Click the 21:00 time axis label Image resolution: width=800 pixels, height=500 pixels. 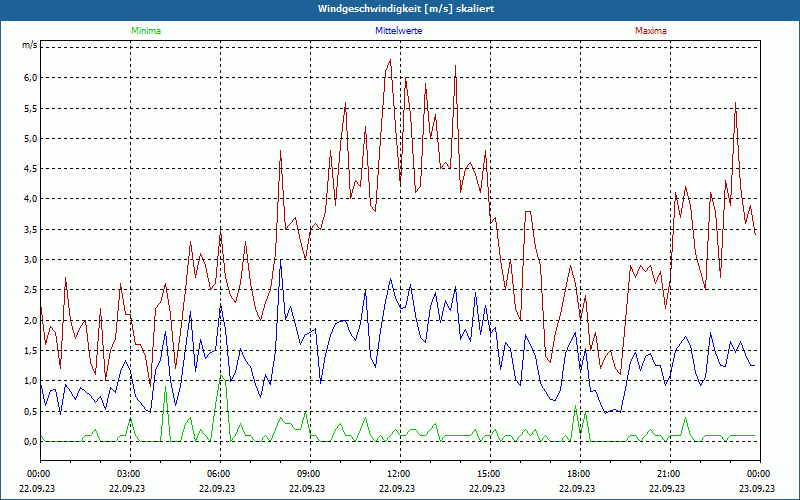670,474
